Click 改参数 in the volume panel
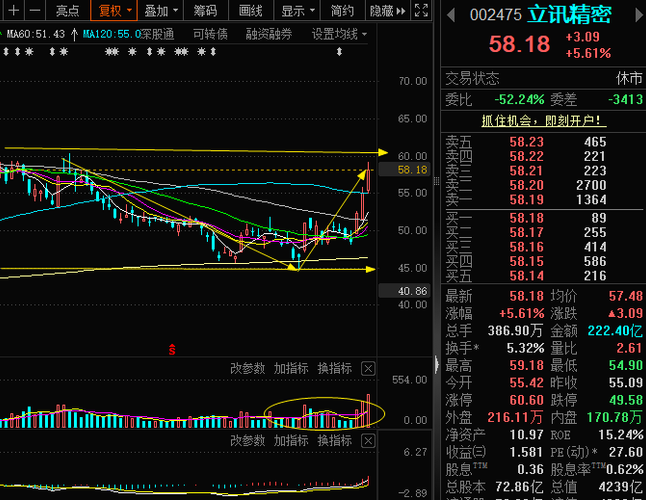 [247, 368]
